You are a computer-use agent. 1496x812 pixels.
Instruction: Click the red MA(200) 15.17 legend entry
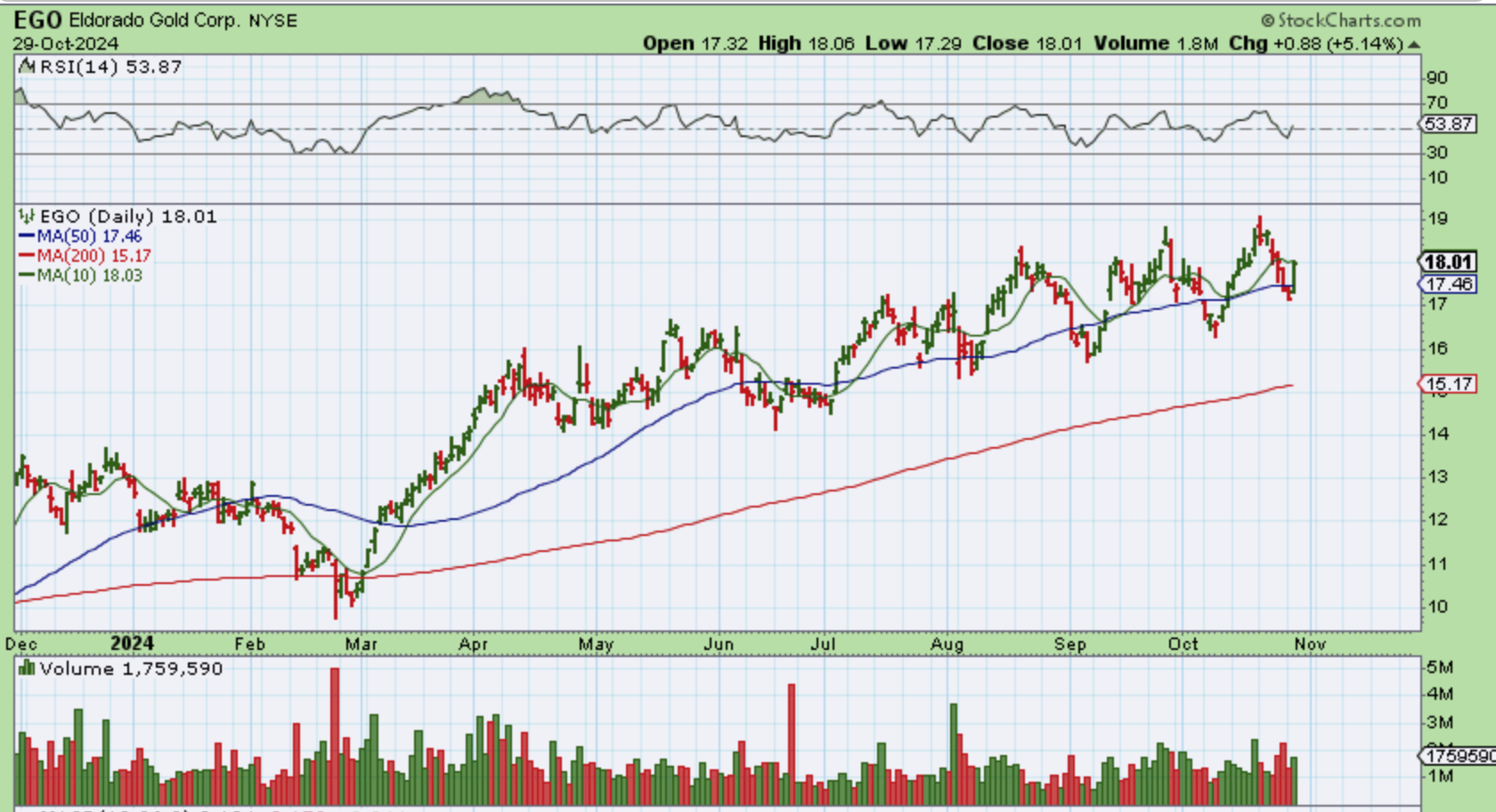click(x=85, y=256)
